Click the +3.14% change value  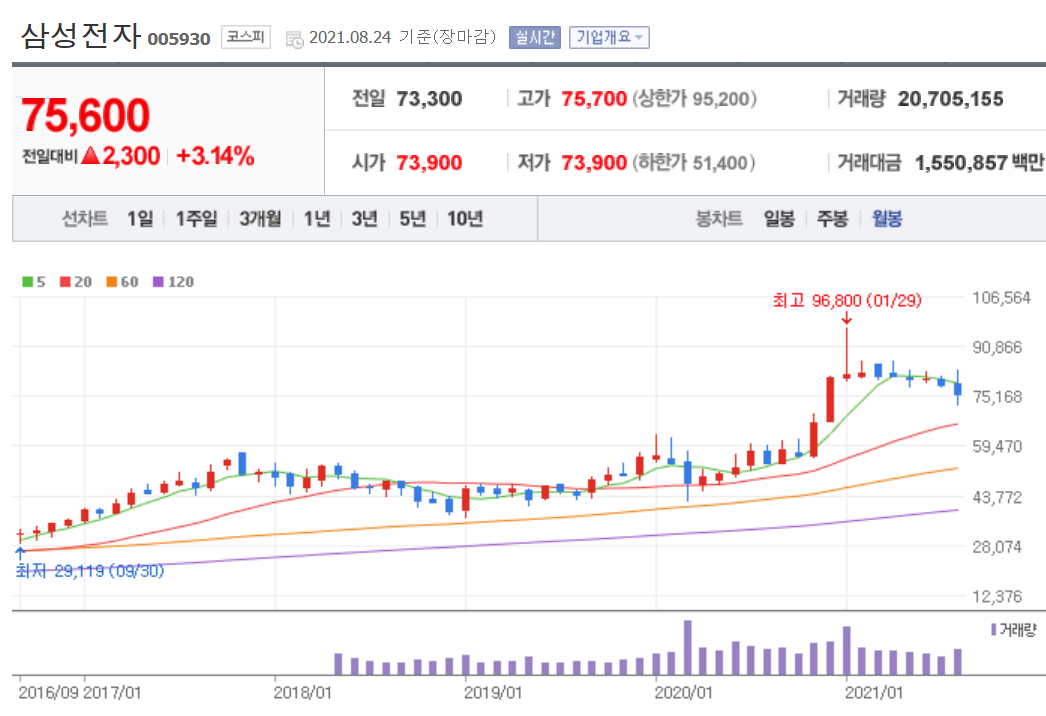215,156
